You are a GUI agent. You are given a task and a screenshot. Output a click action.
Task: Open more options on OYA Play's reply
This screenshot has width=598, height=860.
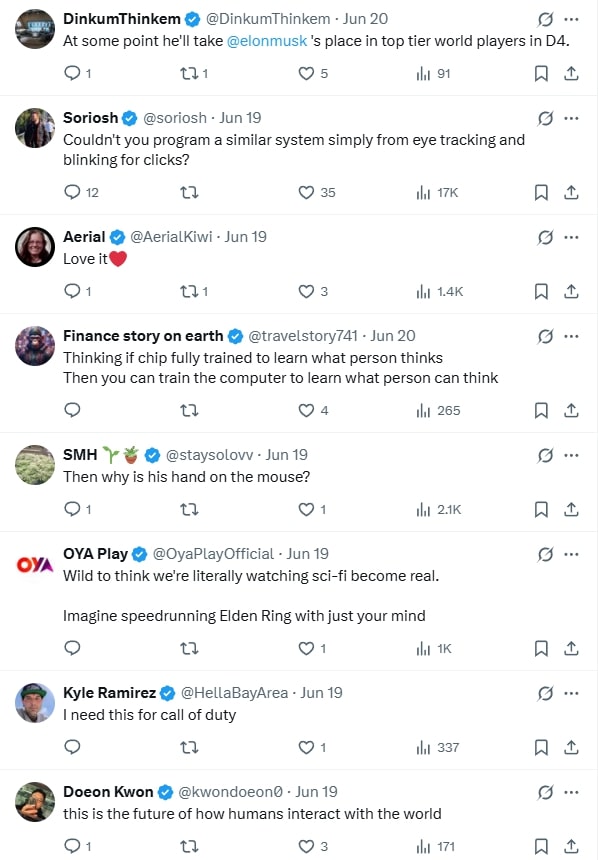571,553
